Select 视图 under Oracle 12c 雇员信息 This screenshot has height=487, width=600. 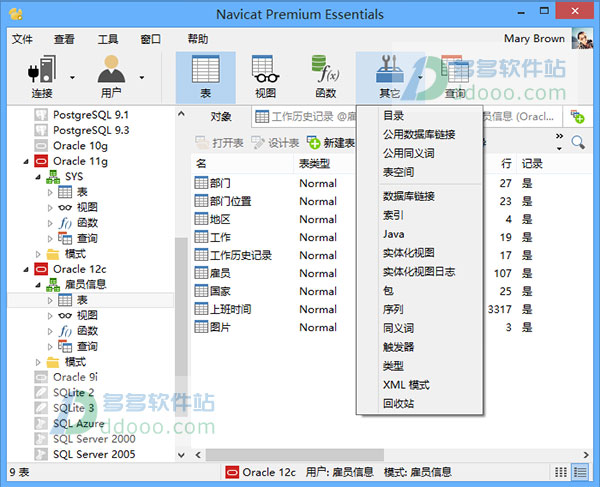pyautogui.click(x=87, y=315)
